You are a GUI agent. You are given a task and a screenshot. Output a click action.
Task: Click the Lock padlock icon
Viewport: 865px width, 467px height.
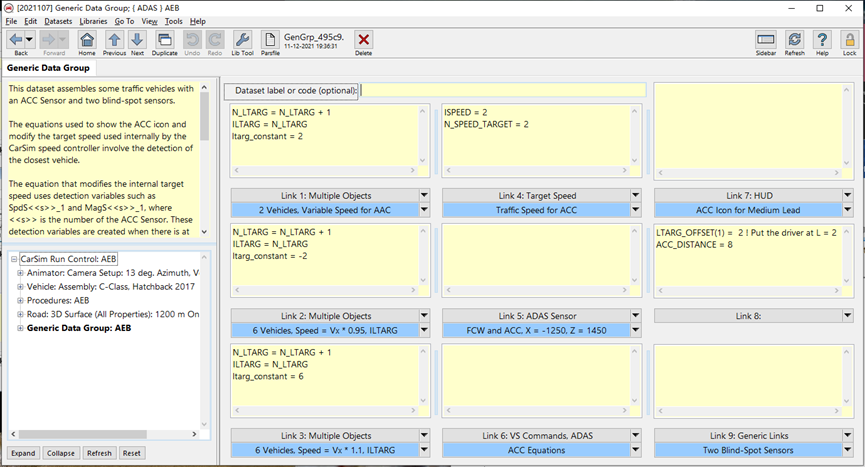(850, 40)
